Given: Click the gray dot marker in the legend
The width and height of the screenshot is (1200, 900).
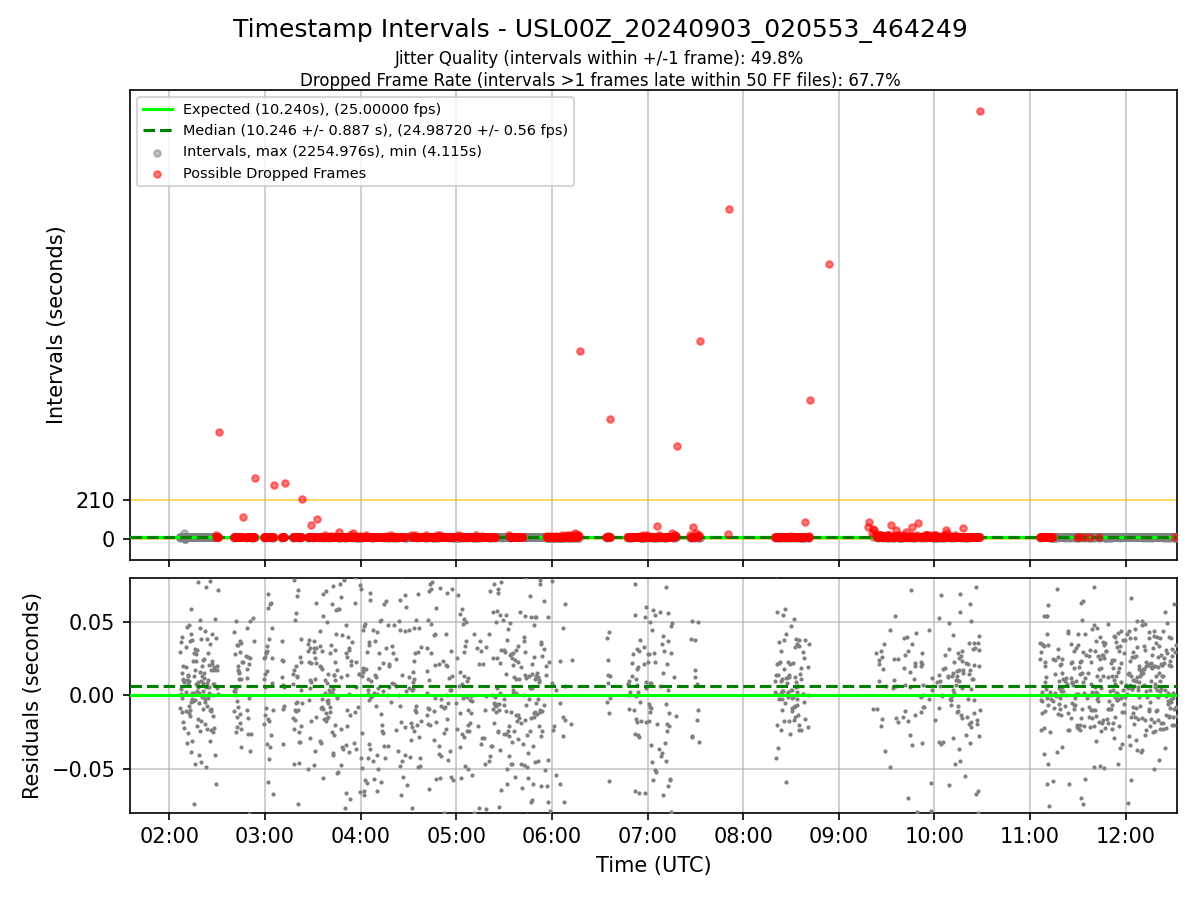Looking at the screenshot, I should pyautogui.click(x=158, y=152).
